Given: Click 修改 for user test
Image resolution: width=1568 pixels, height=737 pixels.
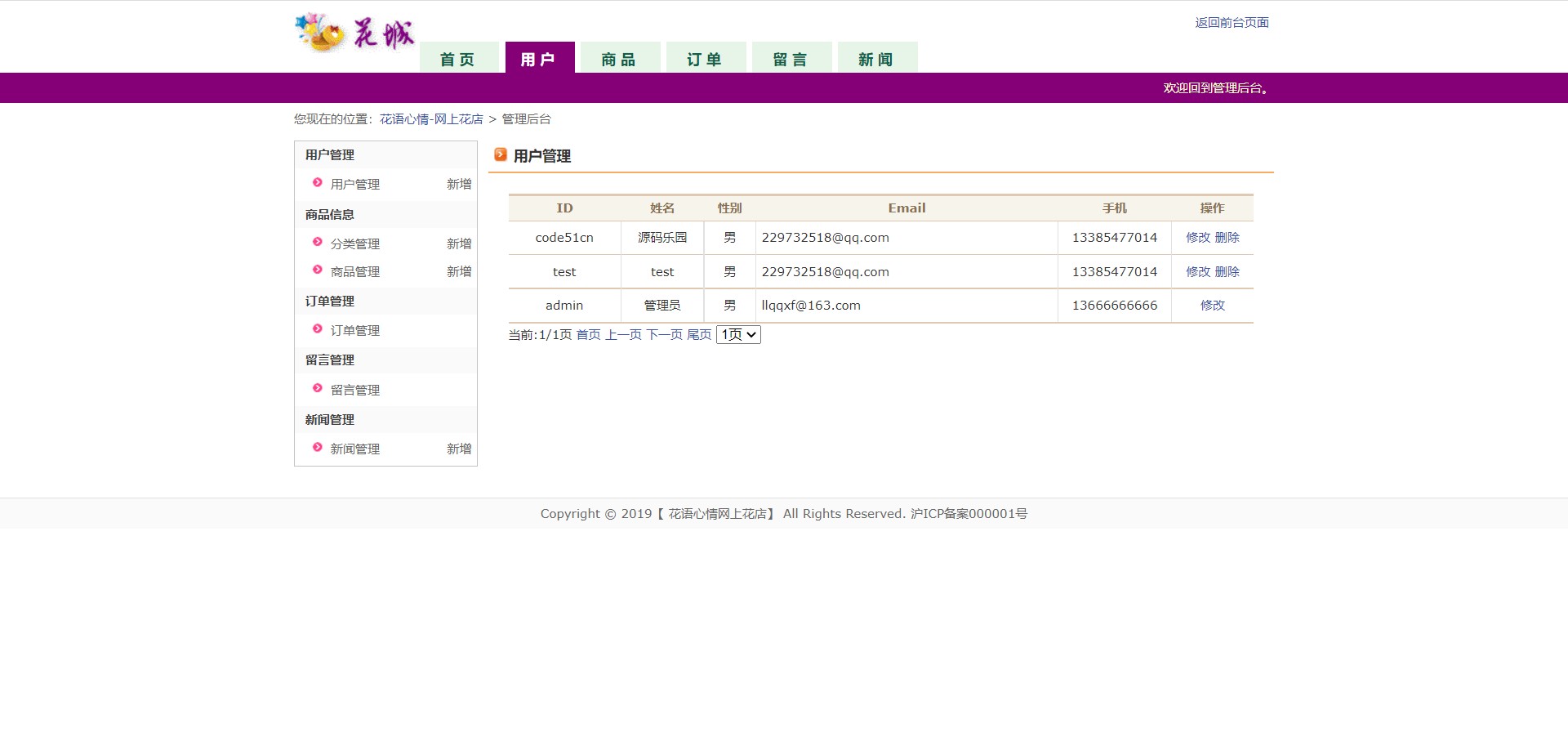Looking at the screenshot, I should [x=1198, y=272].
